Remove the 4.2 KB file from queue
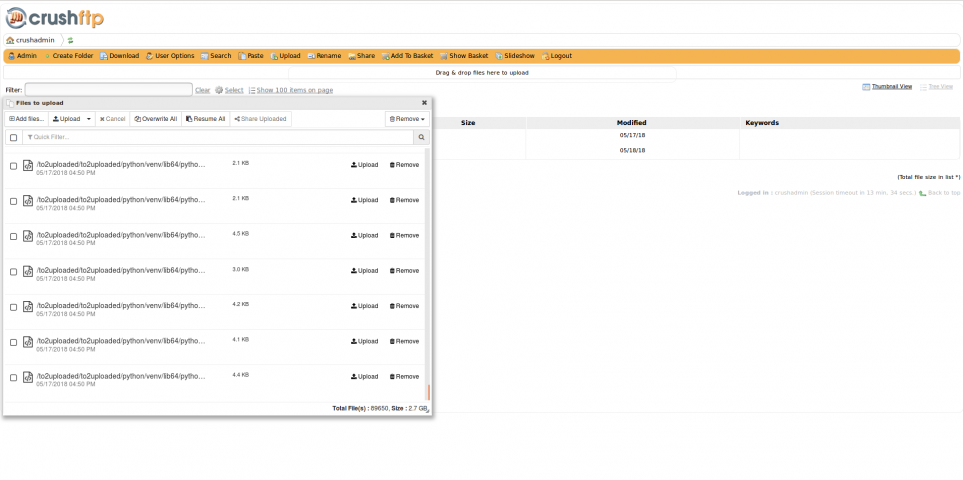The width and height of the screenshot is (963, 480). point(404,306)
